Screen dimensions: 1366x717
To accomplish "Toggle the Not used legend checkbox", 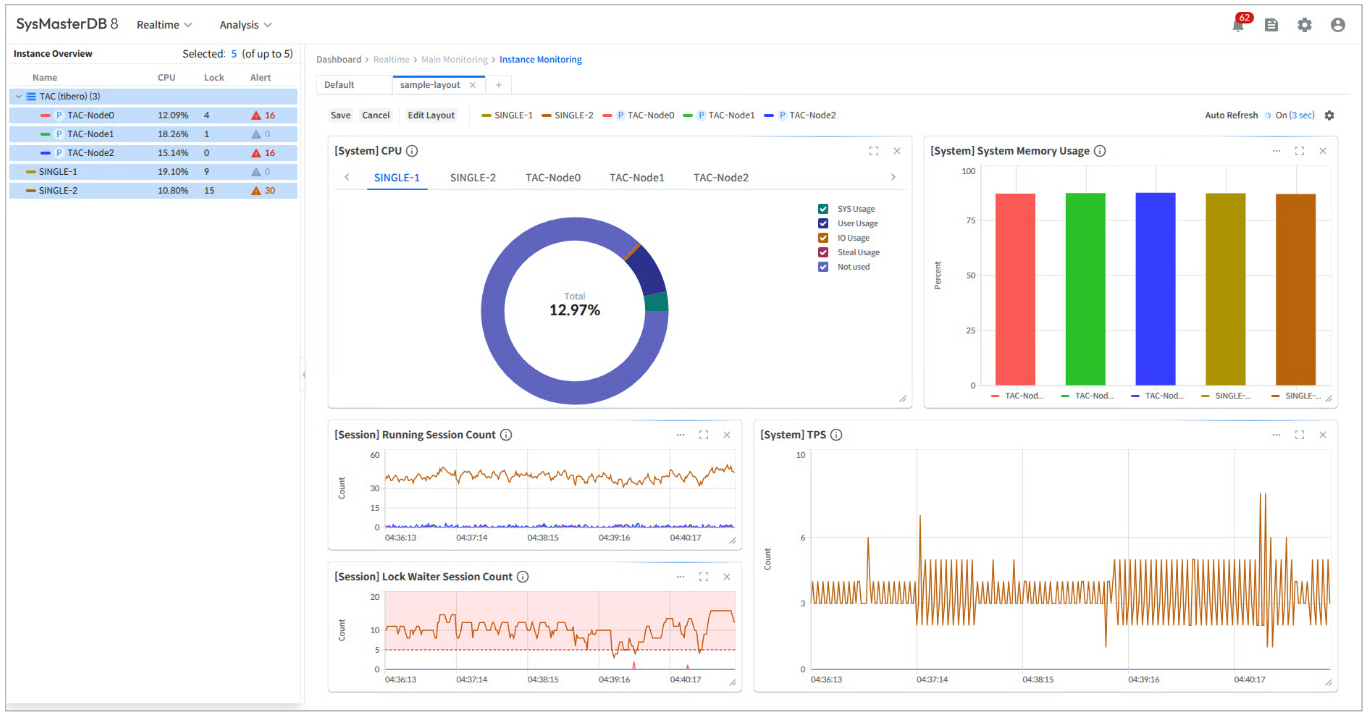I will click(823, 267).
